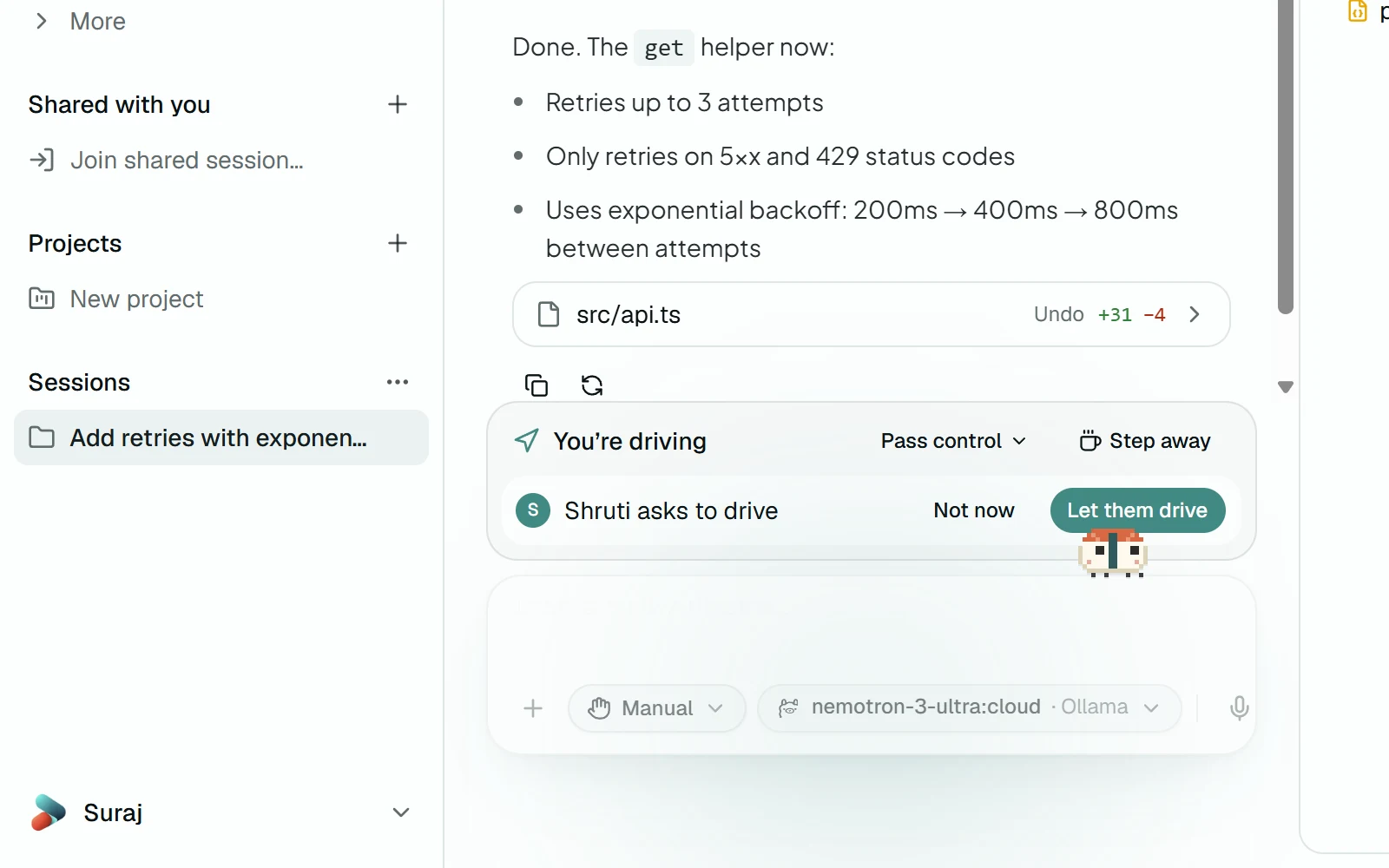Expand the More section chevron

tap(41, 21)
